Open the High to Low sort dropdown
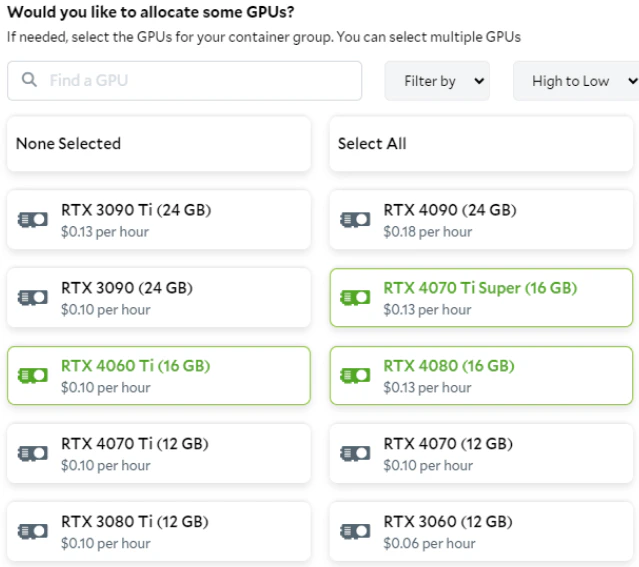 click(576, 81)
